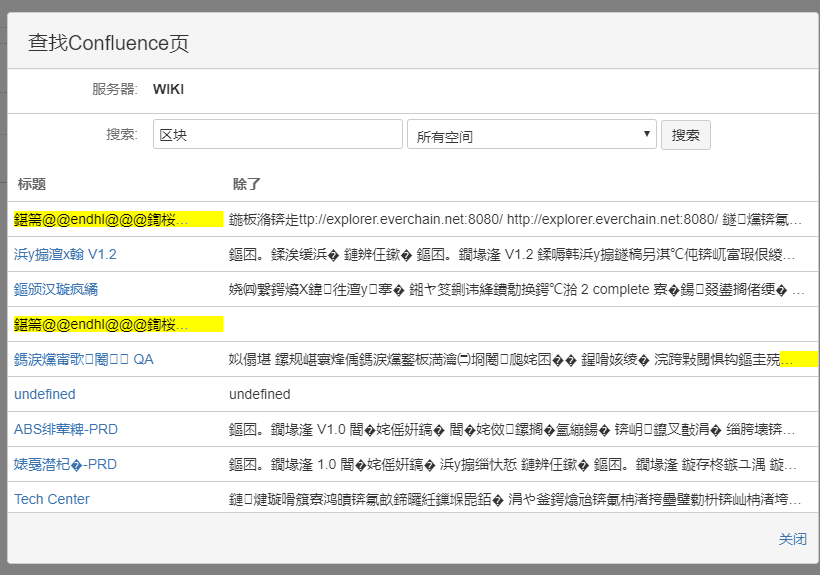Image resolution: width=820 pixels, height=575 pixels.
Task: Open the undefined title link
Action: 44,394
